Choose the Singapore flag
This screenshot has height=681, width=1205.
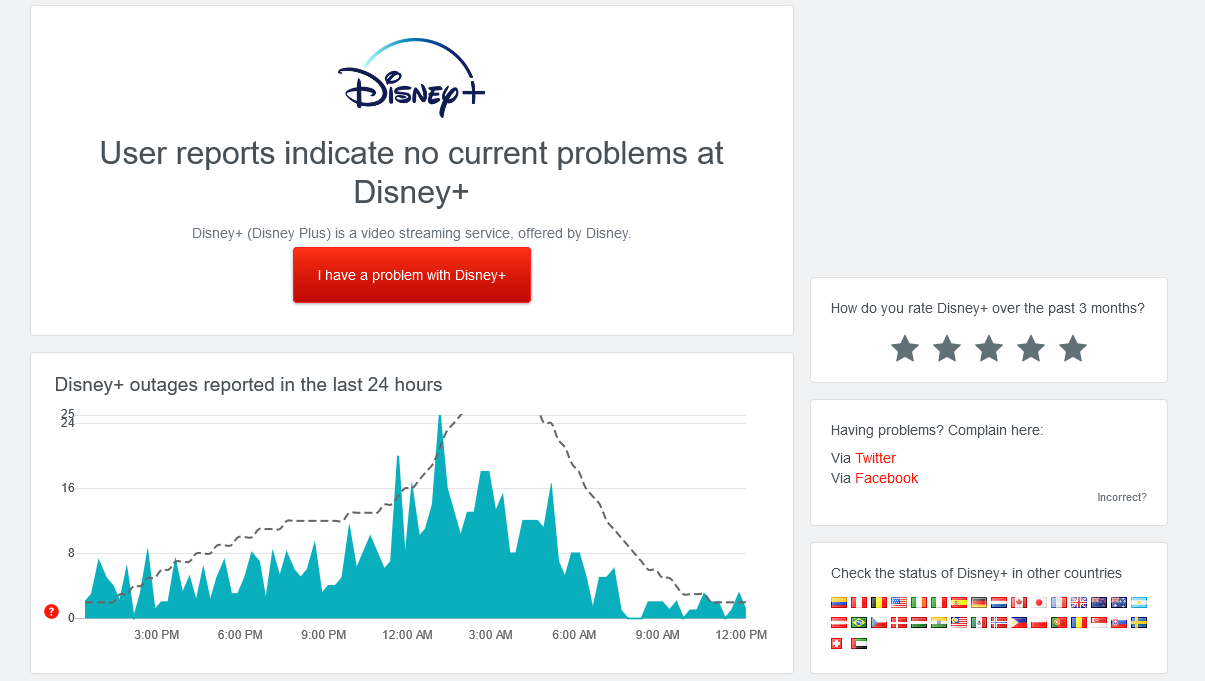click(x=1099, y=622)
